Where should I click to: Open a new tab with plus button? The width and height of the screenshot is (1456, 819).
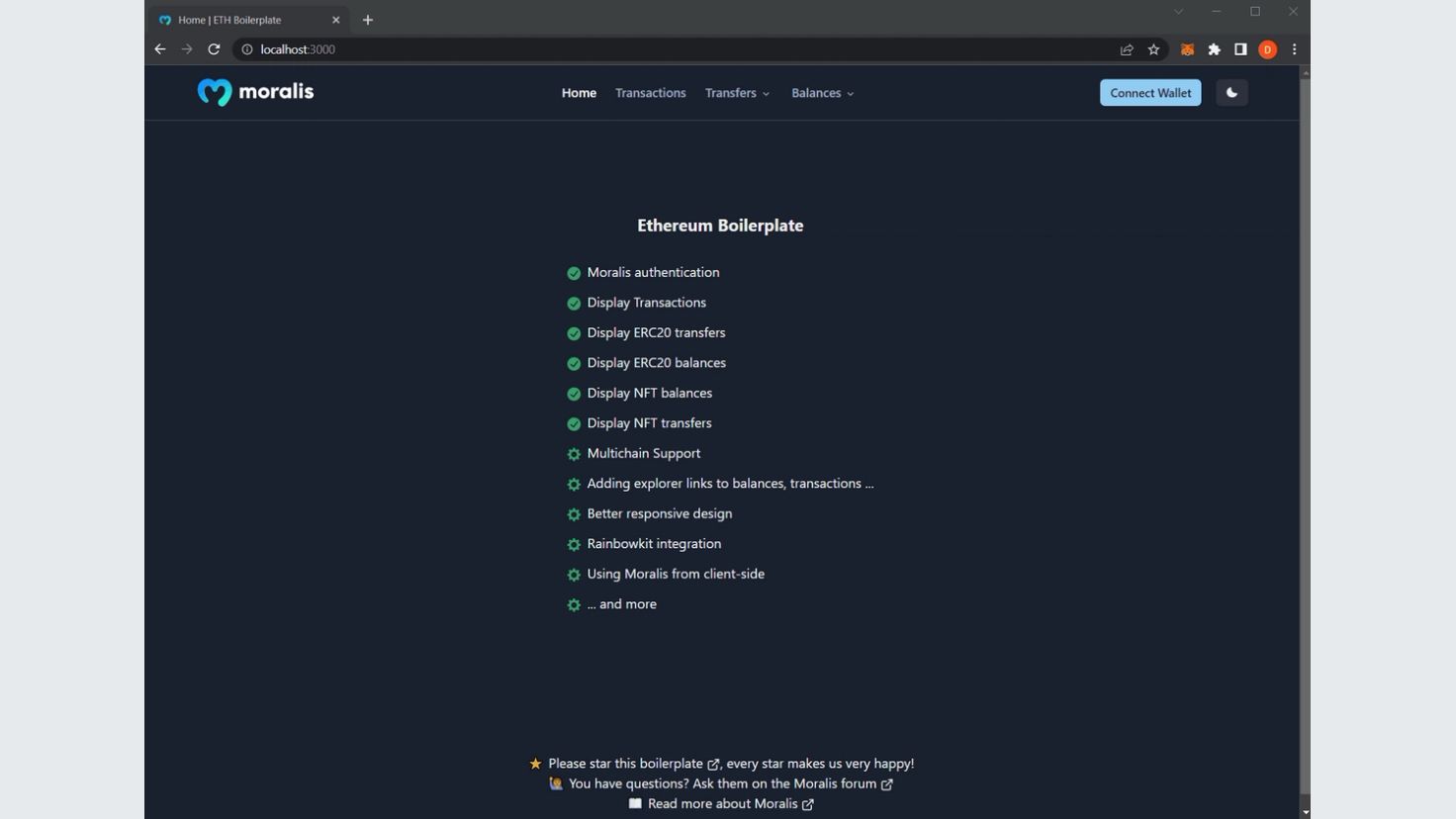pos(368,20)
